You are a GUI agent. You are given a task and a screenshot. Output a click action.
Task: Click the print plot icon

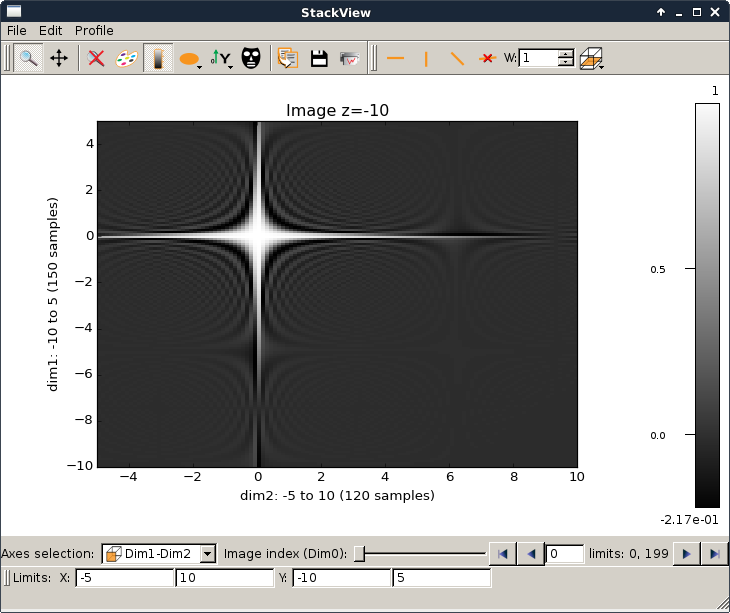coord(349,58)
